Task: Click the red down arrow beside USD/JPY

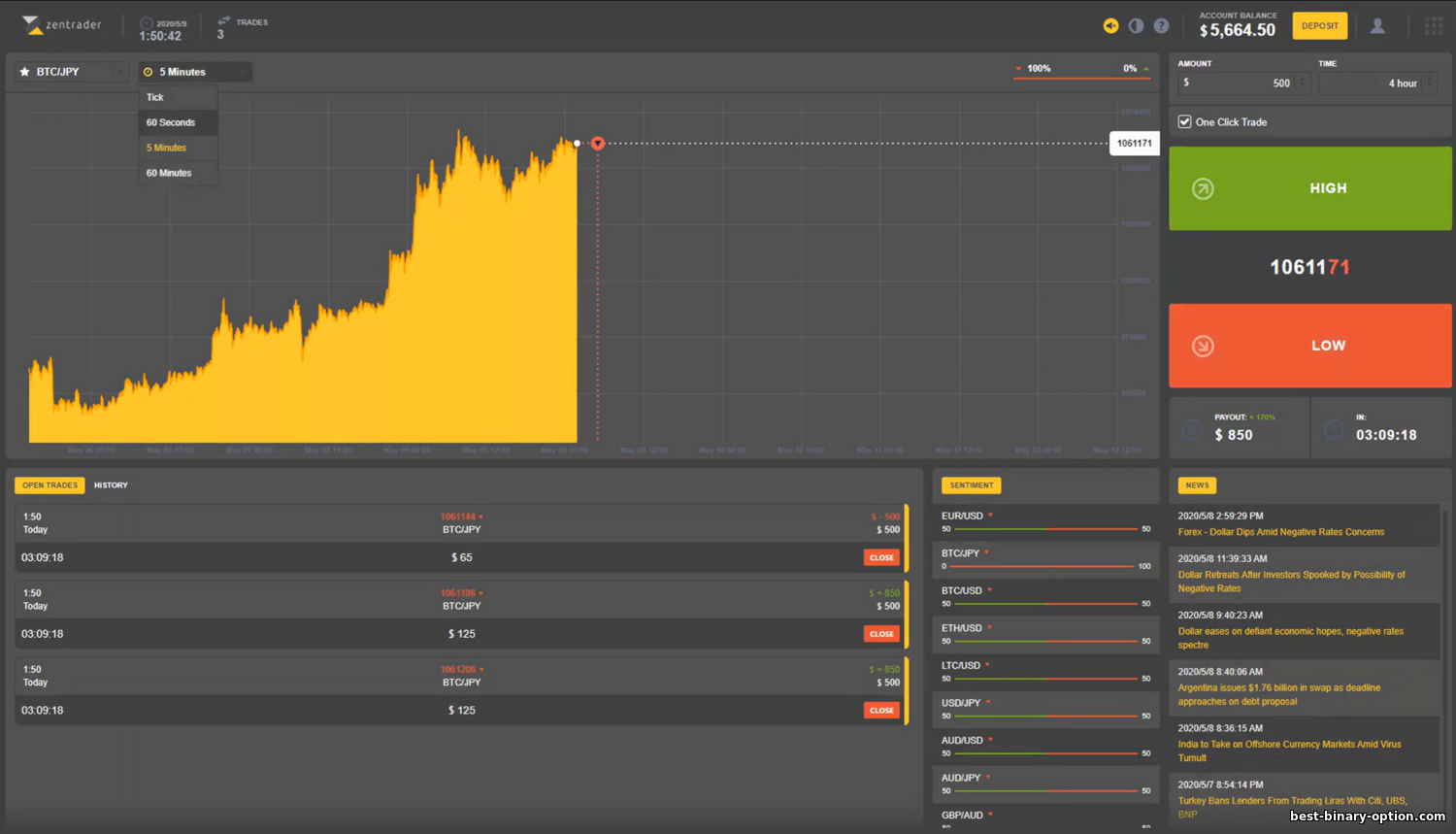Action: coord(989,702)
